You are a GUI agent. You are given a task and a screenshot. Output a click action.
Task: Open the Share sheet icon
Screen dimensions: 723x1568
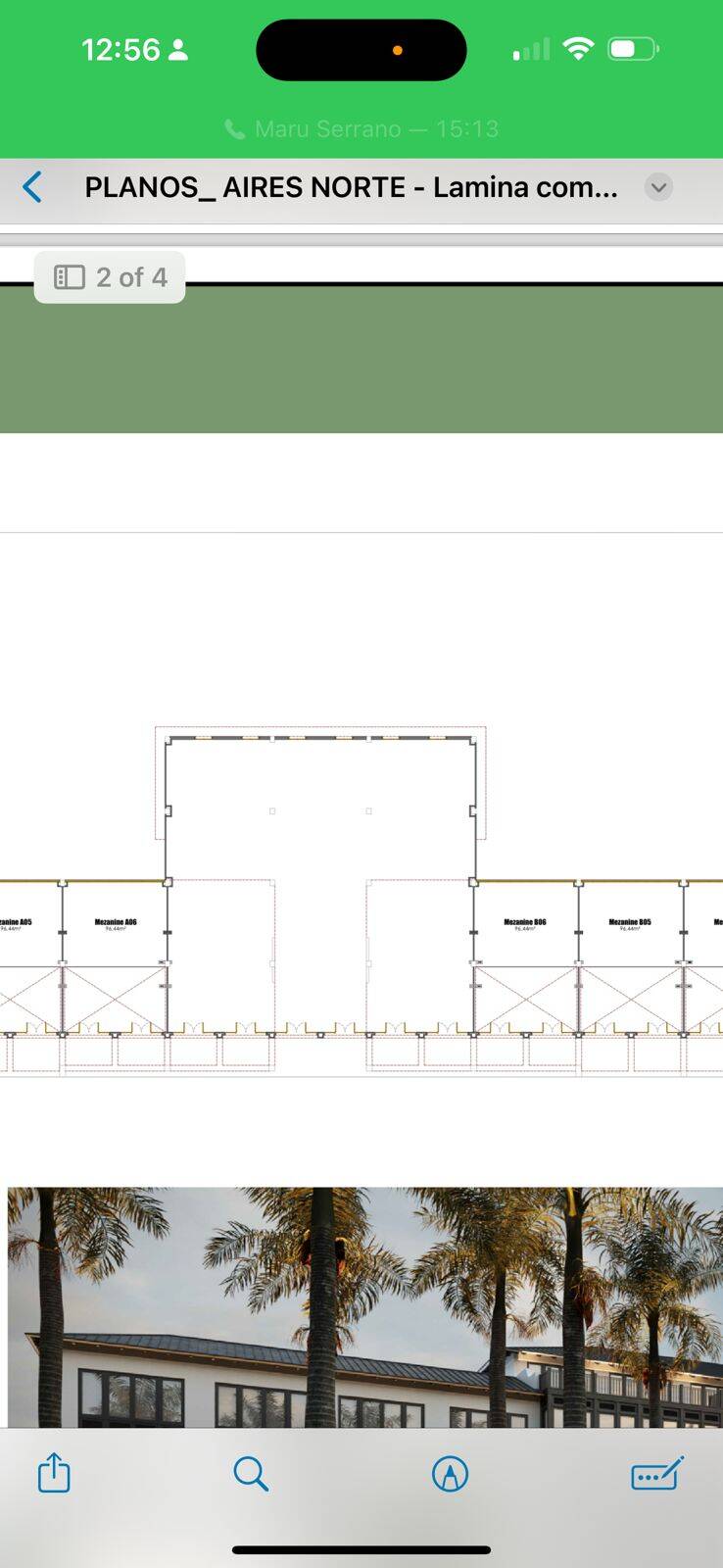coord(54,1472)
